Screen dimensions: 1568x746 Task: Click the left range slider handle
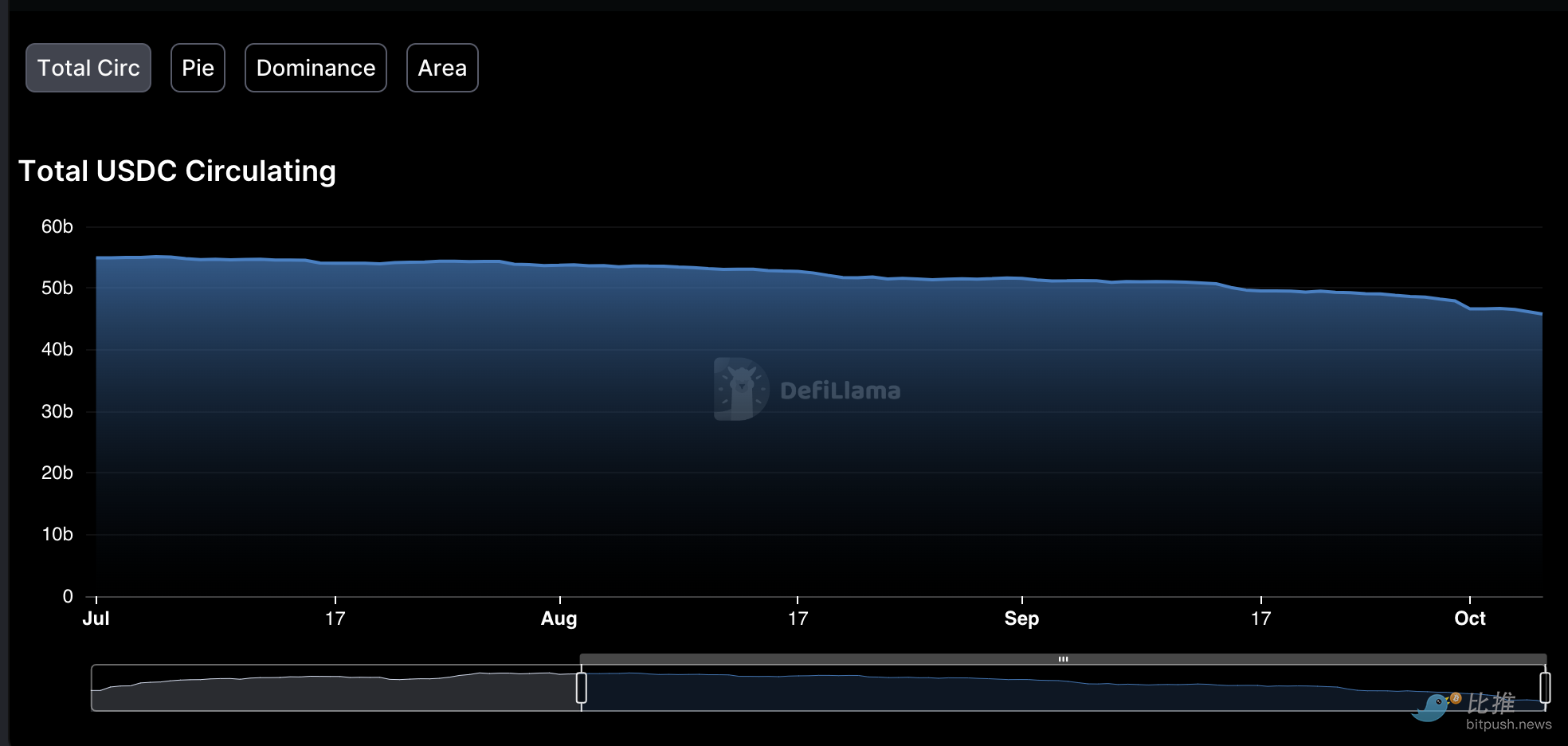(x=582, y=688)
